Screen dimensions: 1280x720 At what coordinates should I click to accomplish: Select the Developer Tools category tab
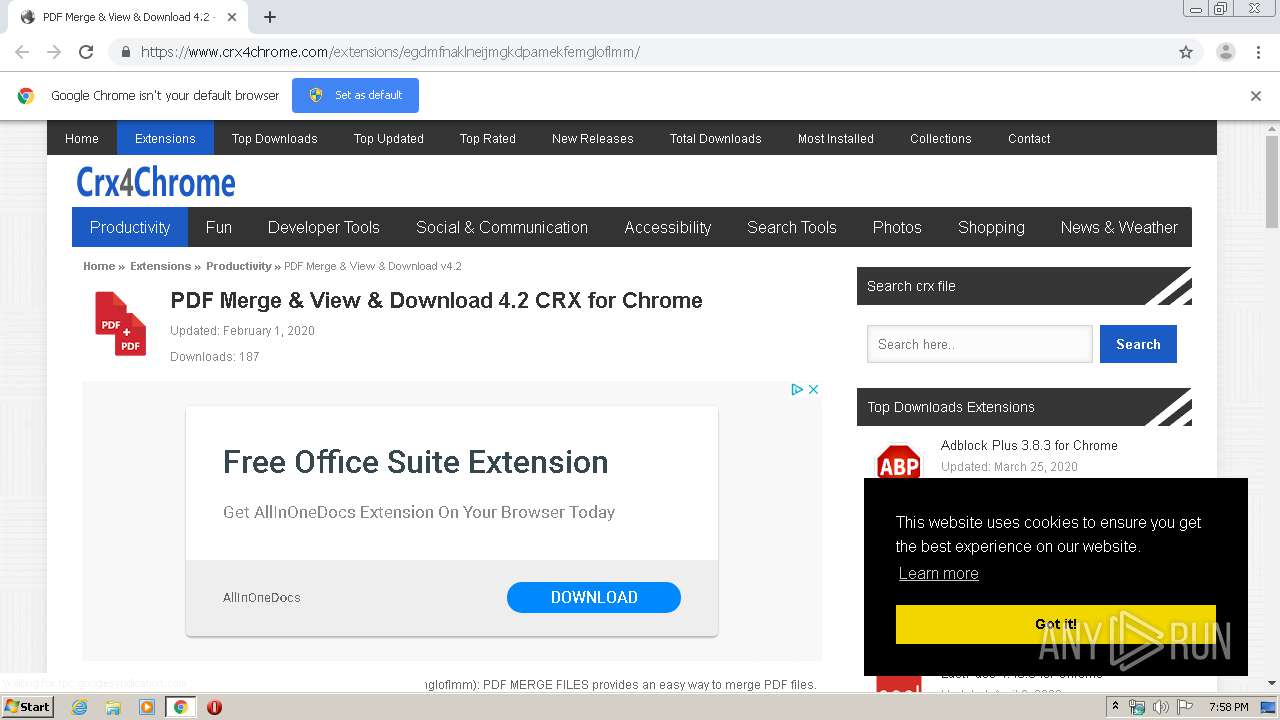(x=324, y=227)
